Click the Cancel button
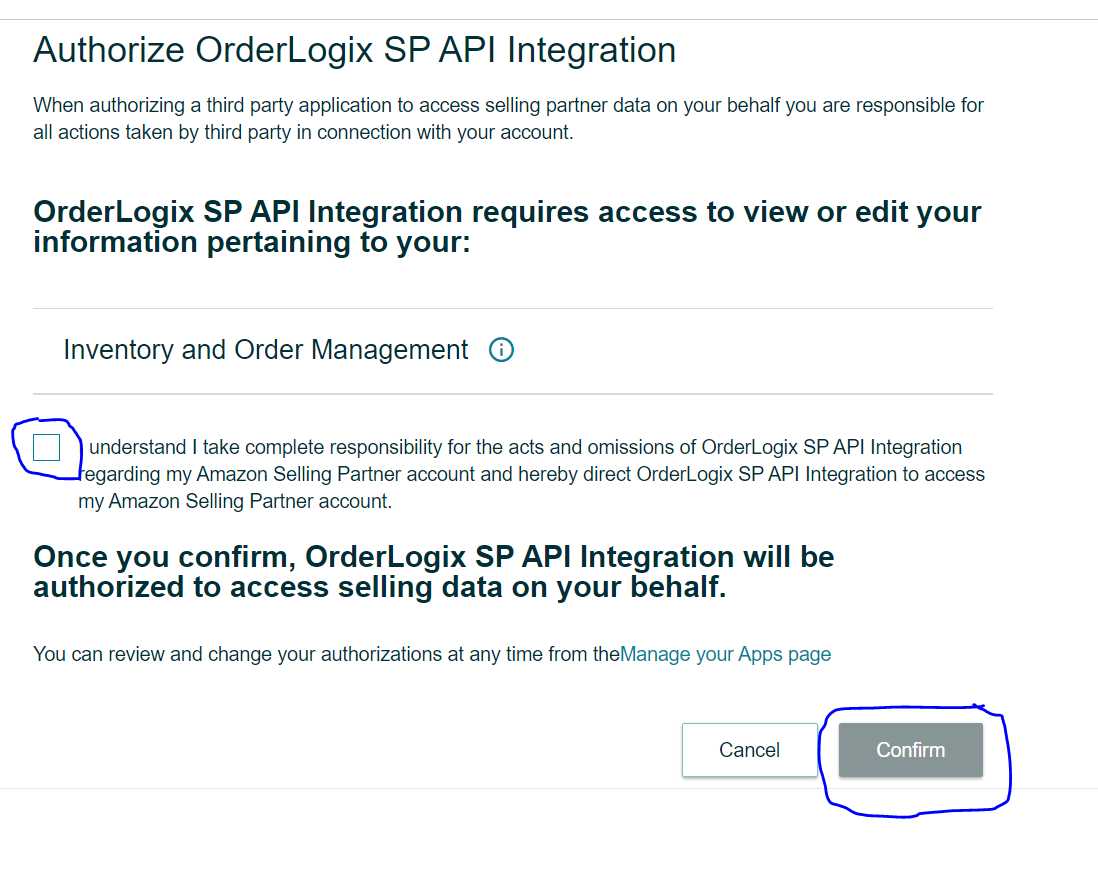 [x=749, y=750]
